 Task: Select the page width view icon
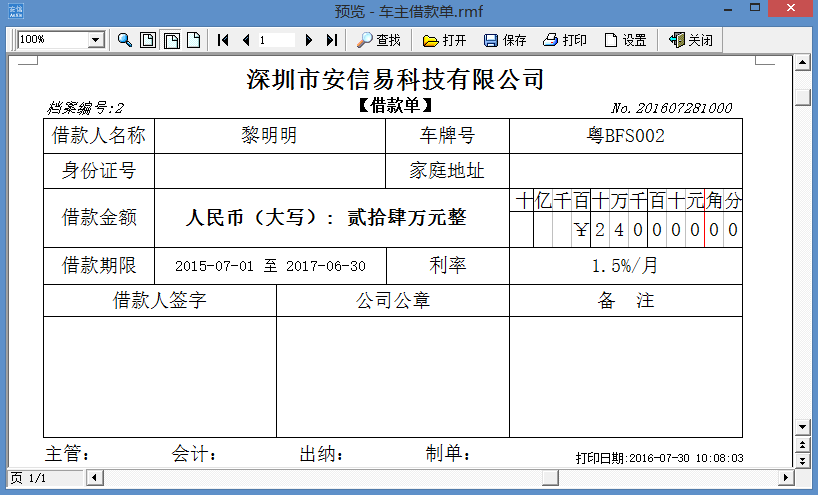(x=171, y=40)
